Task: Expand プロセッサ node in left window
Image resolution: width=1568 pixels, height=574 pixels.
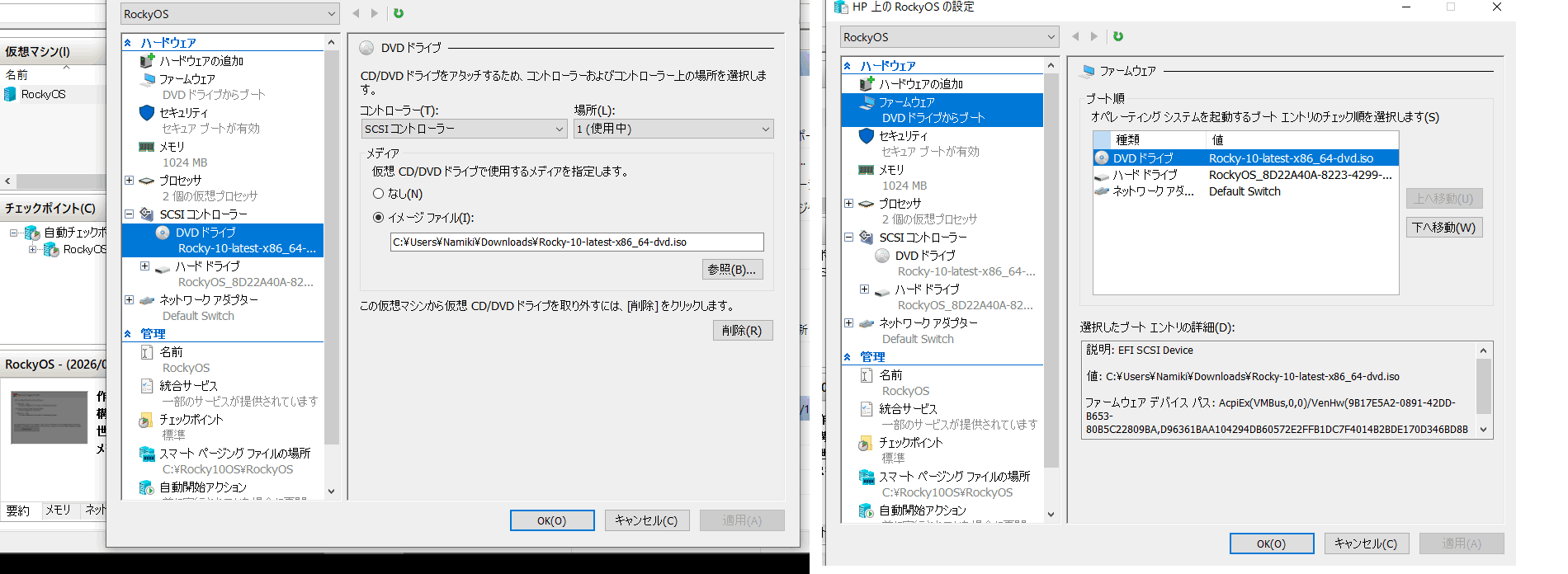Action: (x=129, y=180)
